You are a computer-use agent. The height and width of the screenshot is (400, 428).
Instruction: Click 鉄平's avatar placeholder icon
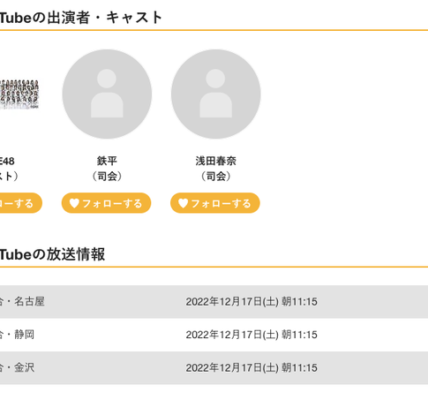107,94
